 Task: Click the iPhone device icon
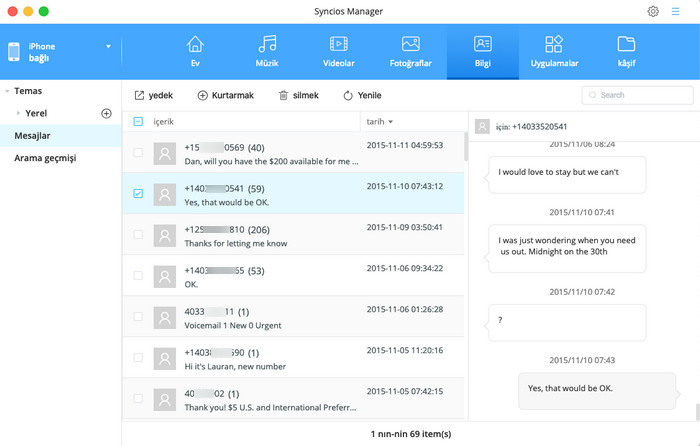(x=14, y=52)
